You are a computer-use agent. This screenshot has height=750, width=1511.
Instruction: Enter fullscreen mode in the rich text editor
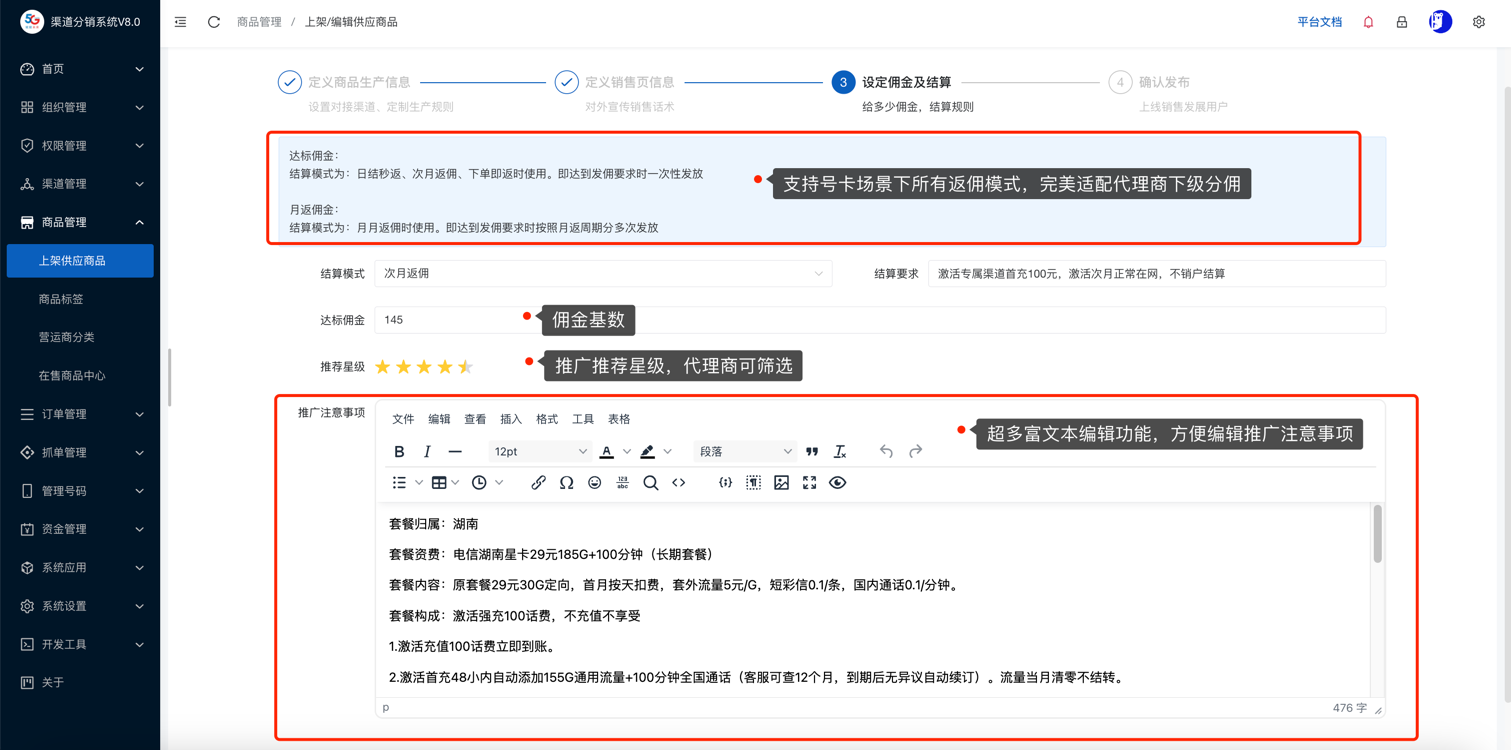pyautogui.click(x=809, y=483)
